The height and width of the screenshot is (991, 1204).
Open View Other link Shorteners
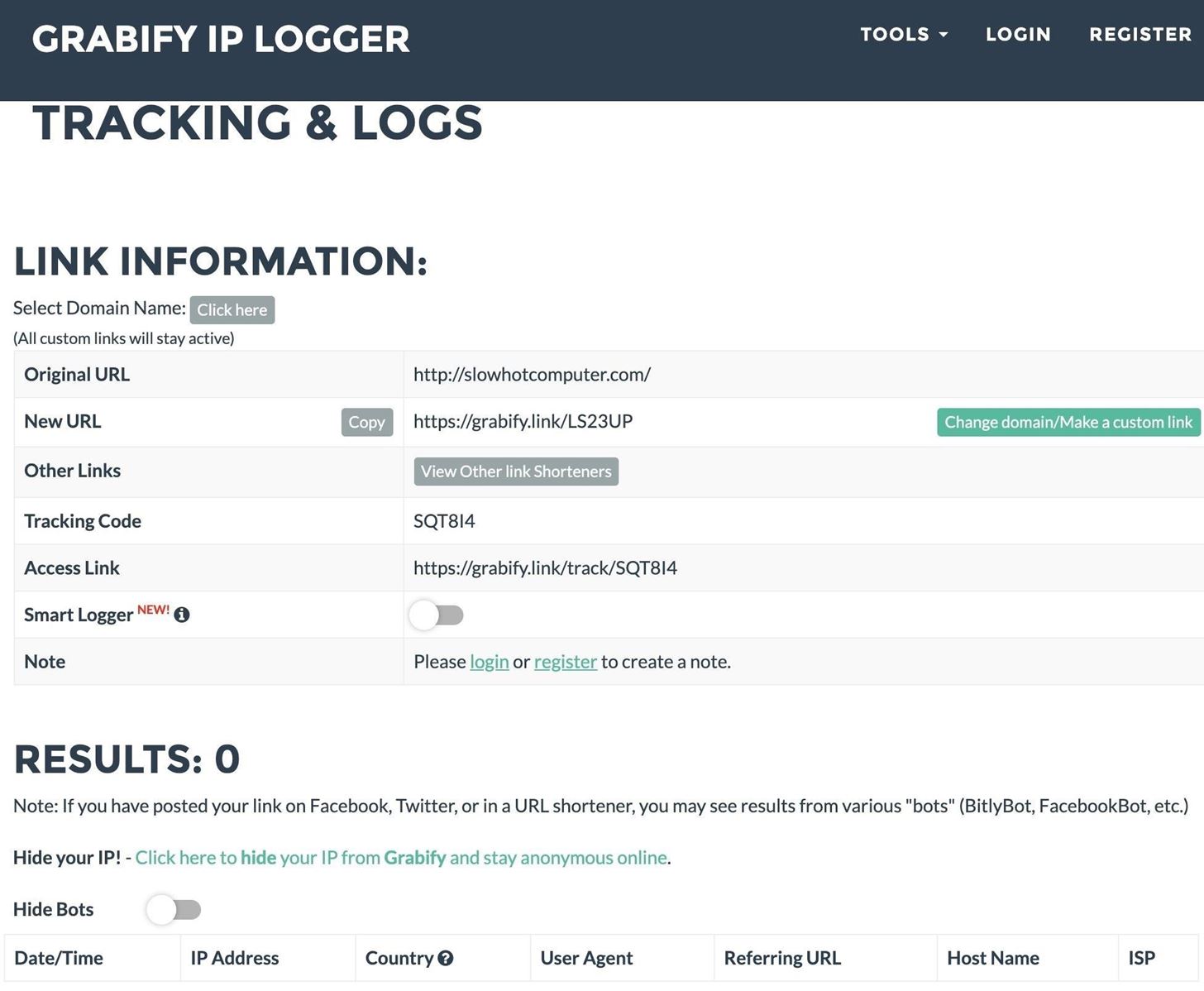(x=516, y=472)
